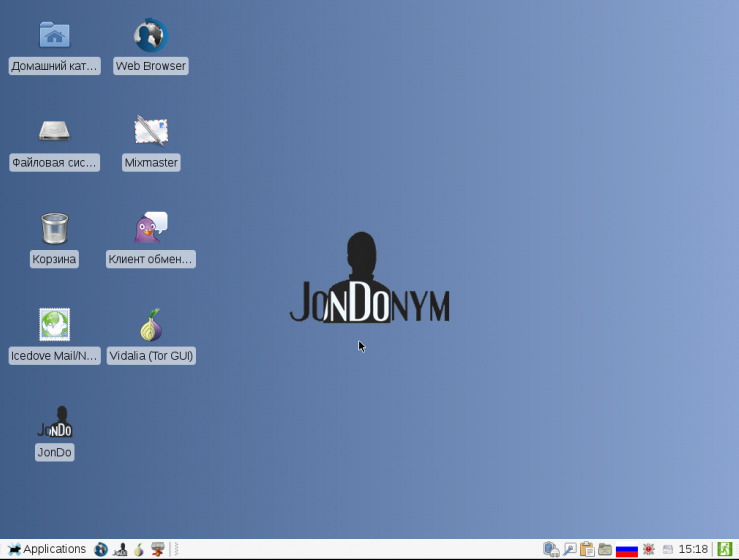
Task: Select the Web Browser icon label
Action: 151,66
